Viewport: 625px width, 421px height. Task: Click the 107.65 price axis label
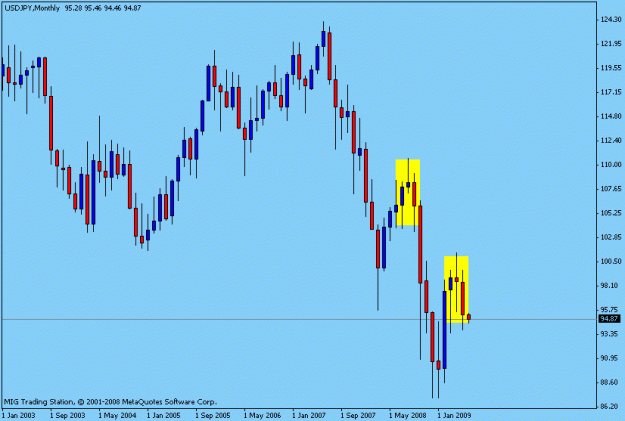pyautogui.click(x=611, y=189)
